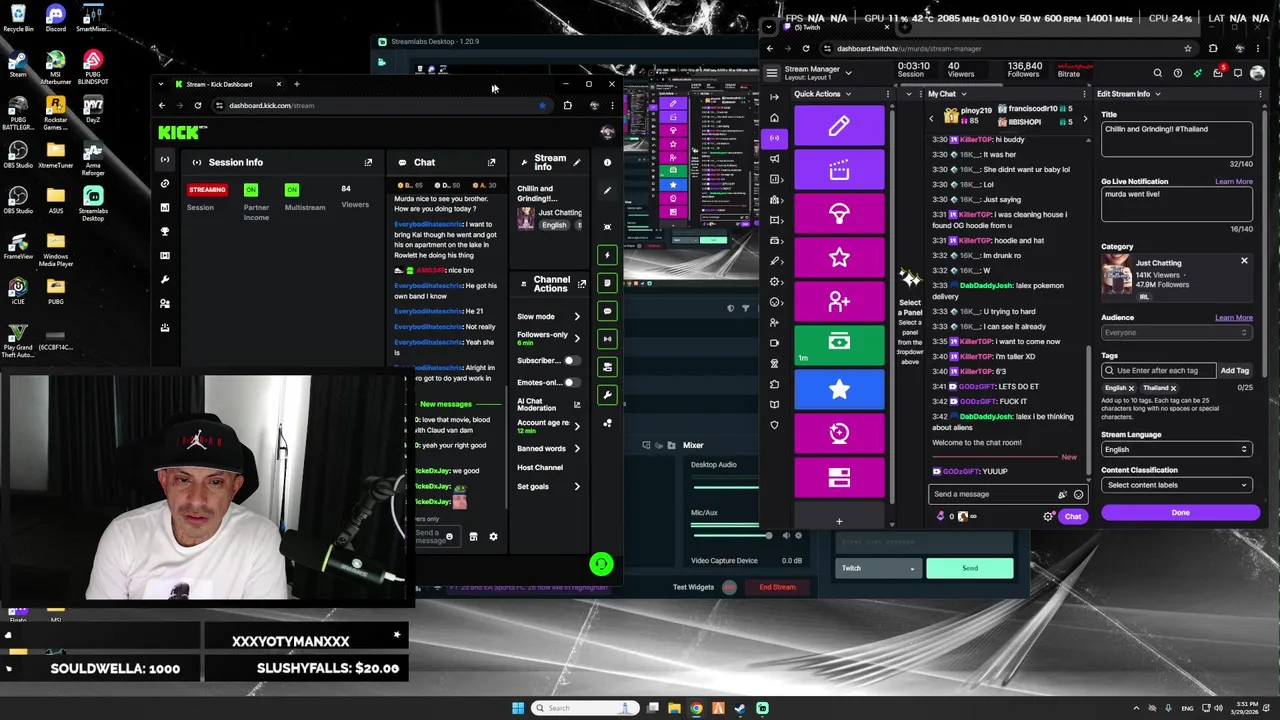
Task: Click Twitch stream Title text field
Action: [x=1177, y=138]
